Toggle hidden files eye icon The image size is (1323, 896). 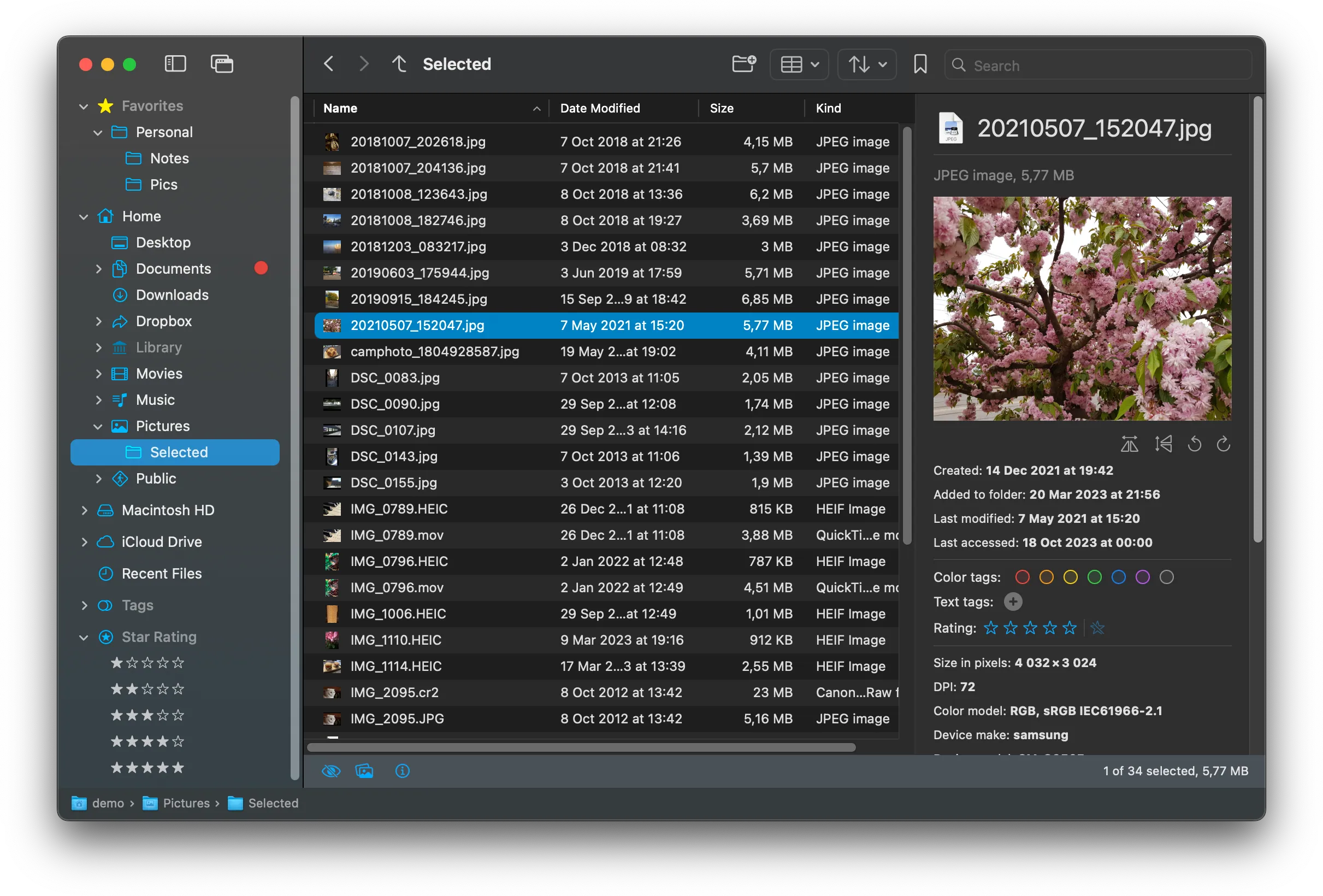(x=331, y=771)
